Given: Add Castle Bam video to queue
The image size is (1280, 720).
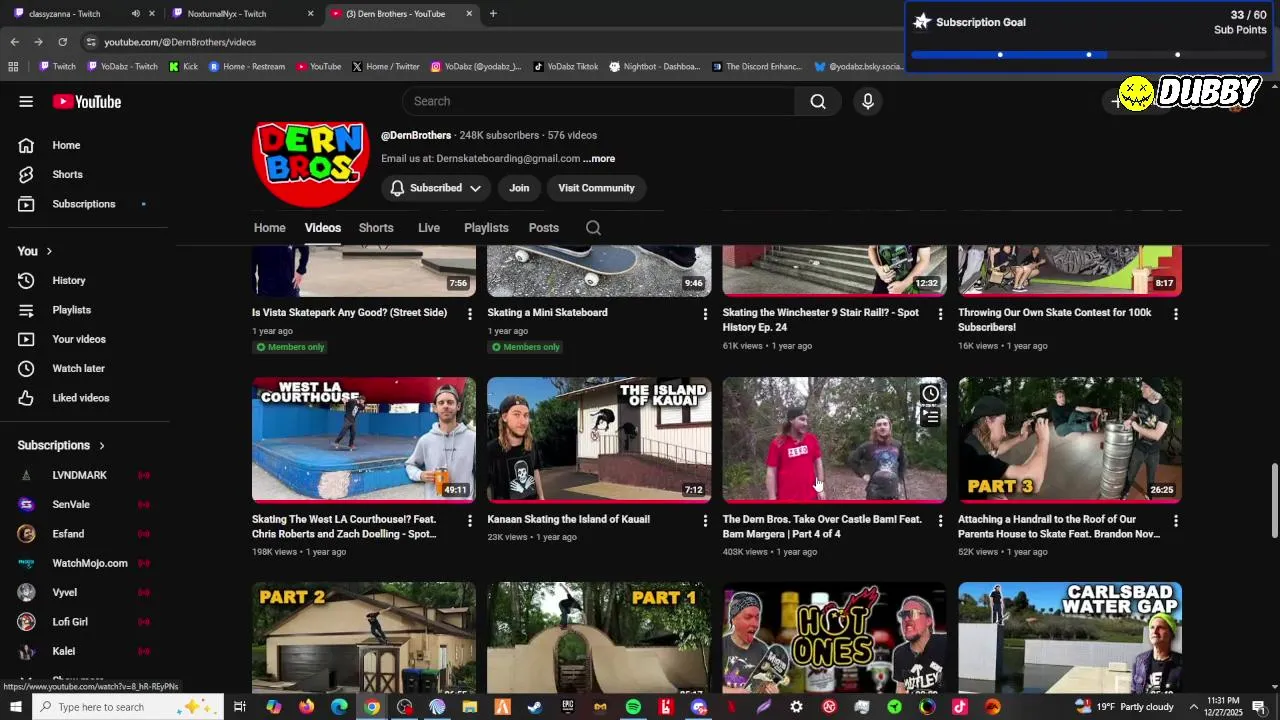Looking at the screenshot, I should pyautogui.click(x=931, y=417).
